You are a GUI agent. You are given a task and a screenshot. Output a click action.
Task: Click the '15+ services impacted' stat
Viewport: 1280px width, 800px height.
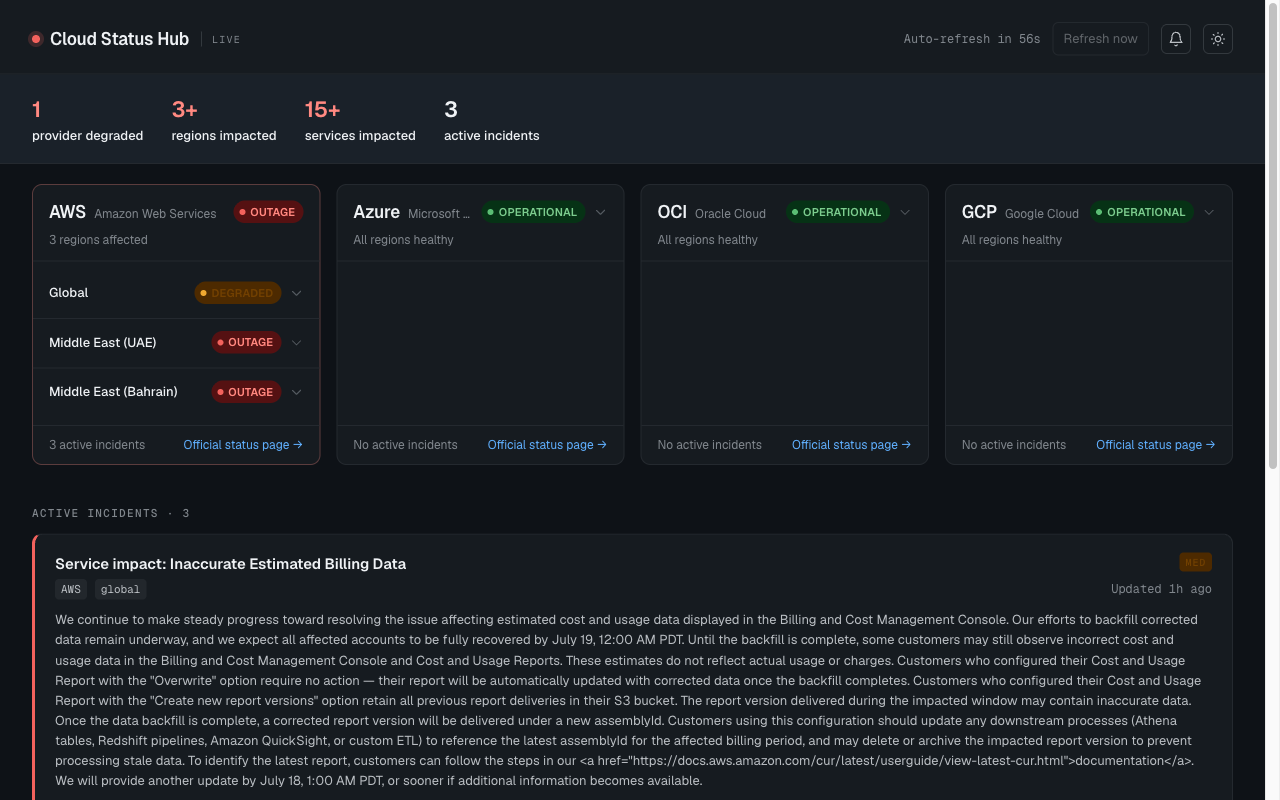[360, 120]
